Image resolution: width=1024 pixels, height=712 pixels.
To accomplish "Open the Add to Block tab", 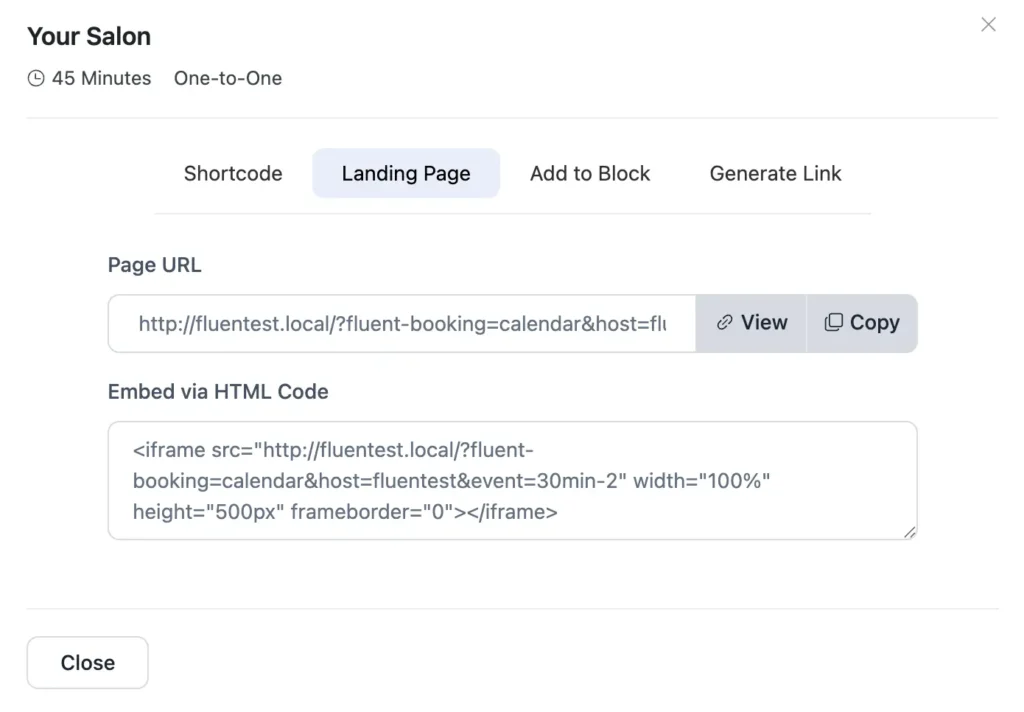I will (590, 173).
